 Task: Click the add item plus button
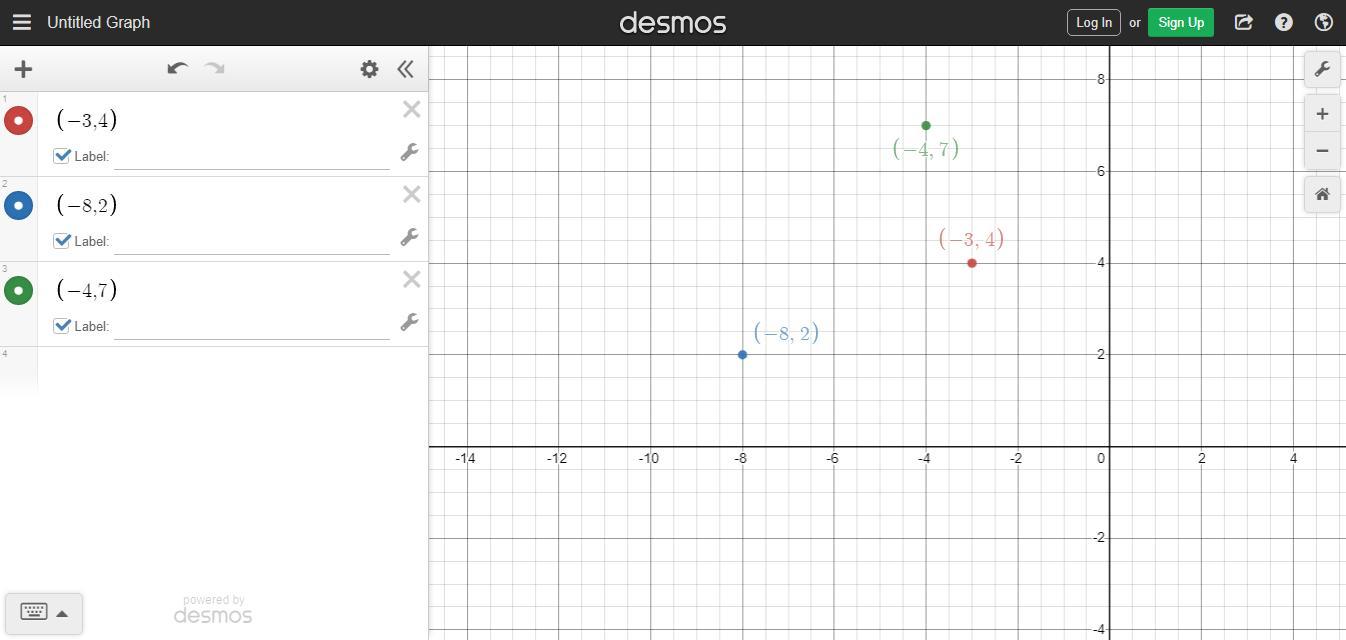[x=23, y=69]
